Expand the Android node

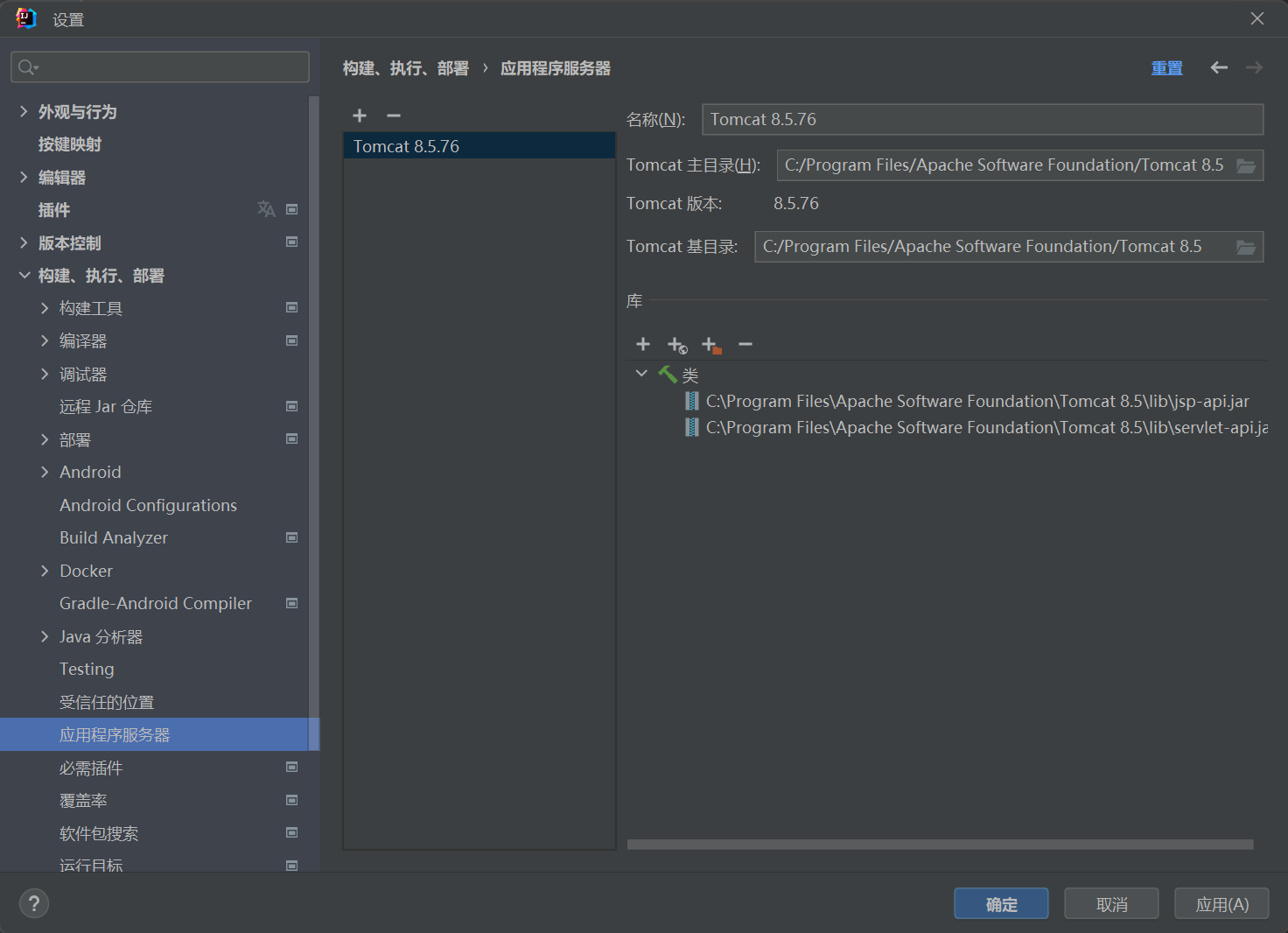[x=45, y=472]
